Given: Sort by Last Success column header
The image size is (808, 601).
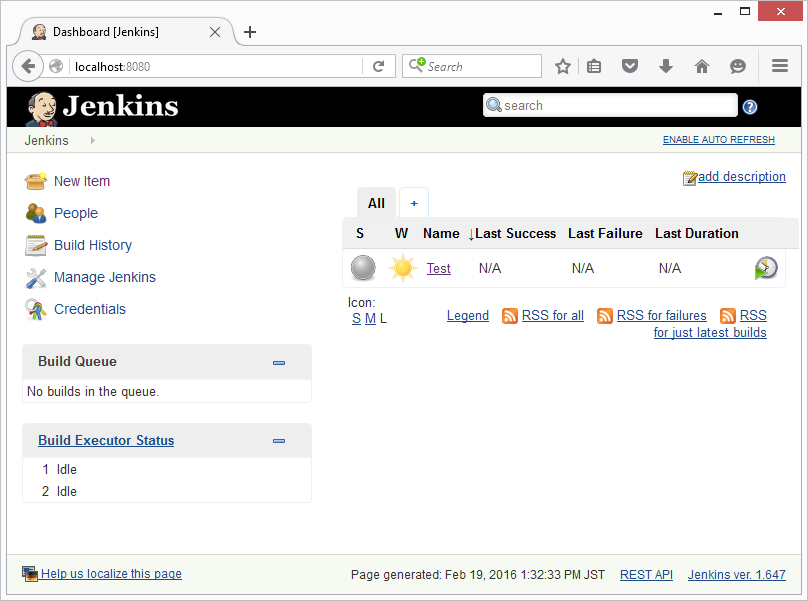Looking at the screenshot, I should click(515, 233).
